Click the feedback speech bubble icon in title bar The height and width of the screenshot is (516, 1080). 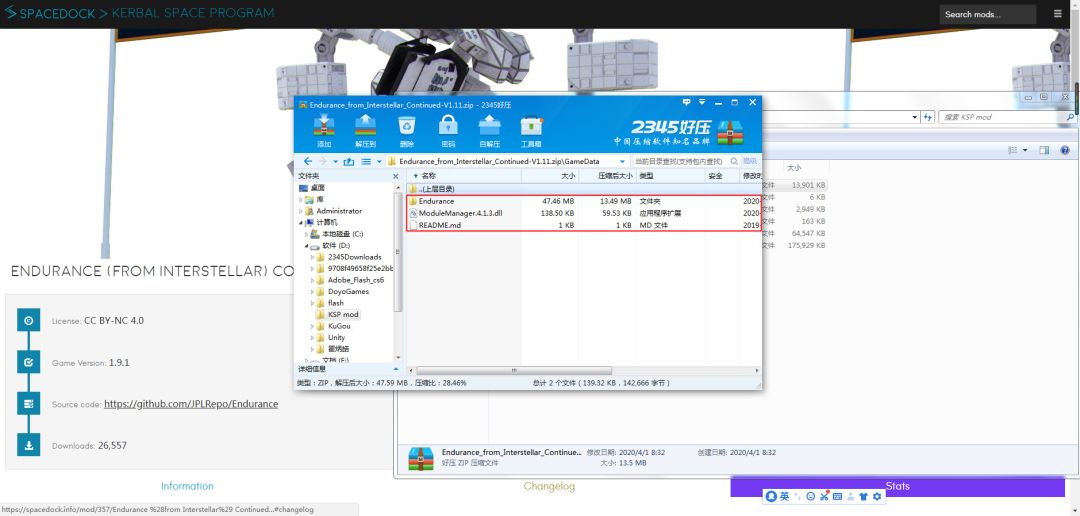(687, 102)
